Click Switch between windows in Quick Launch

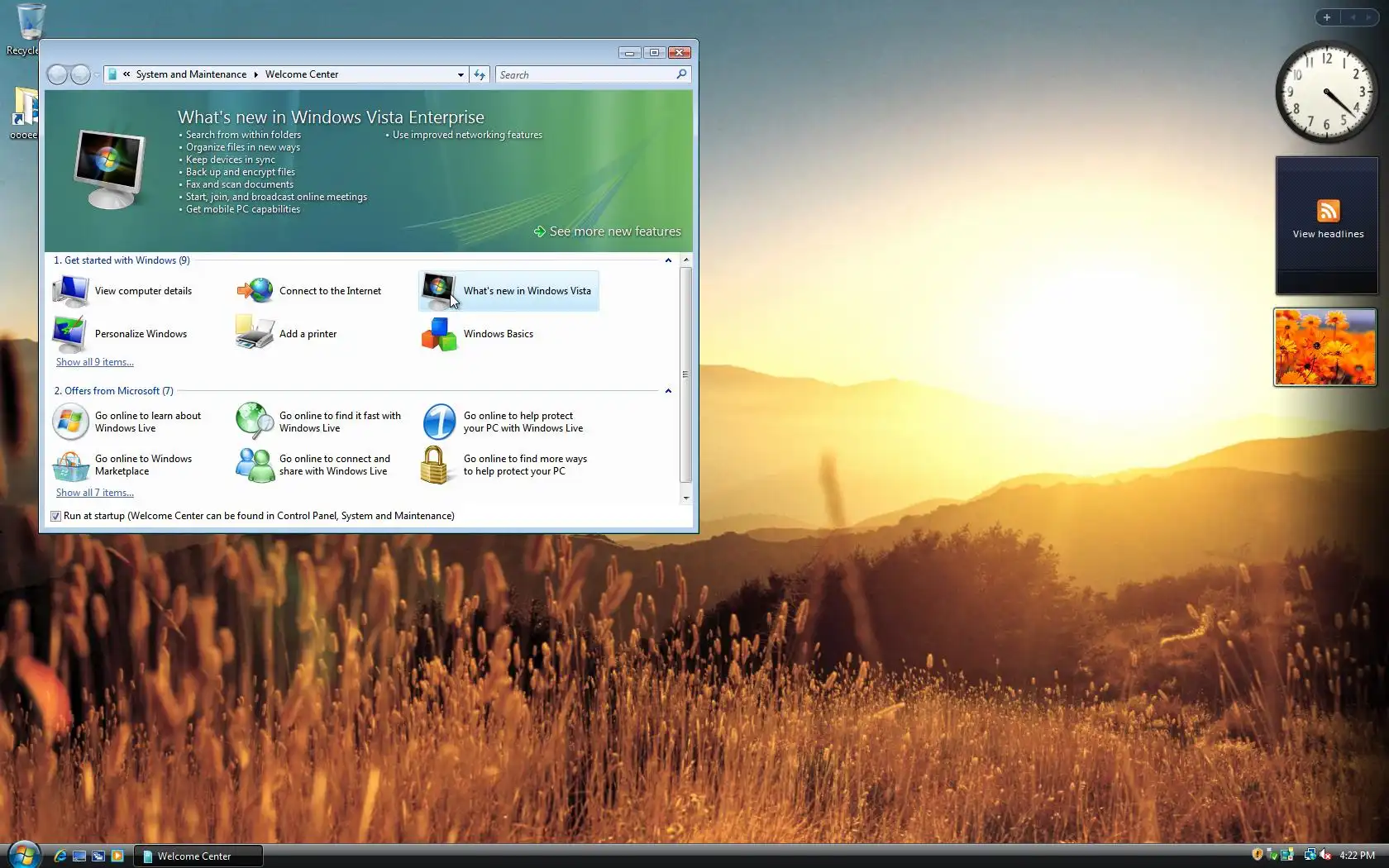(98, 856)
